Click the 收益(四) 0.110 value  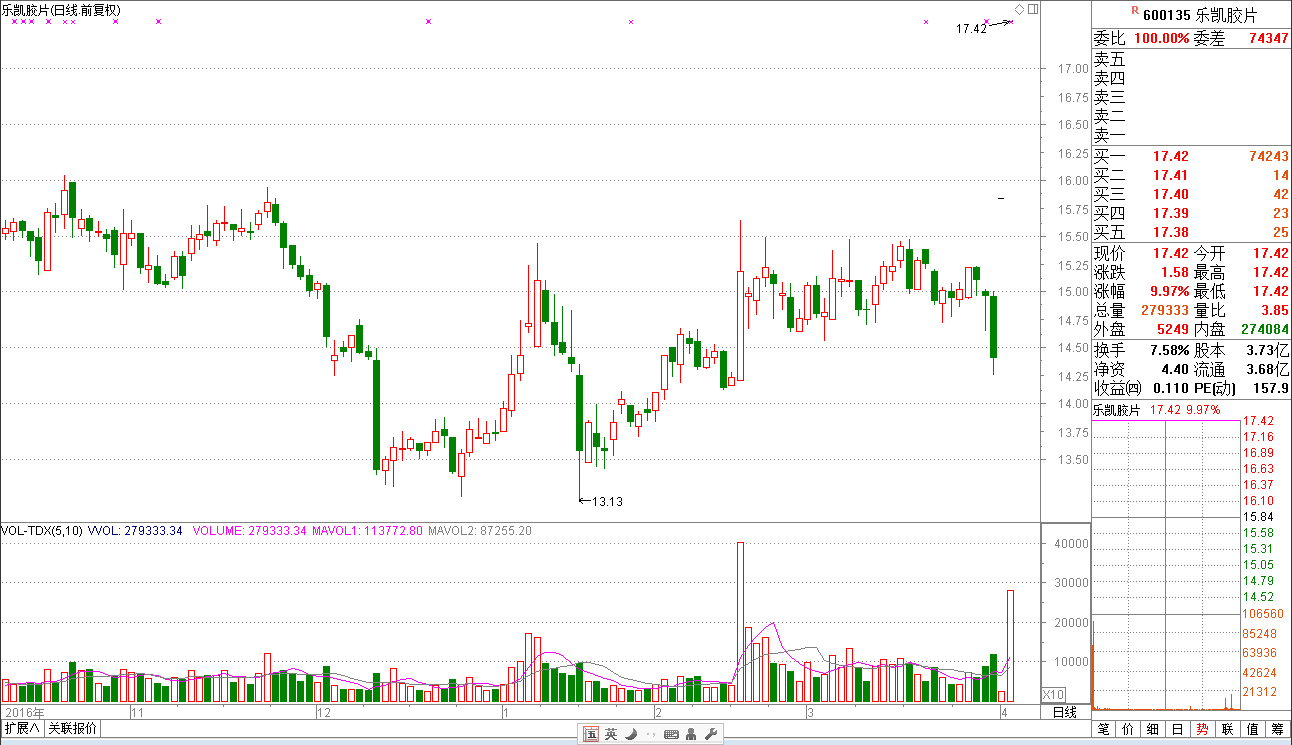[1170, 388]
